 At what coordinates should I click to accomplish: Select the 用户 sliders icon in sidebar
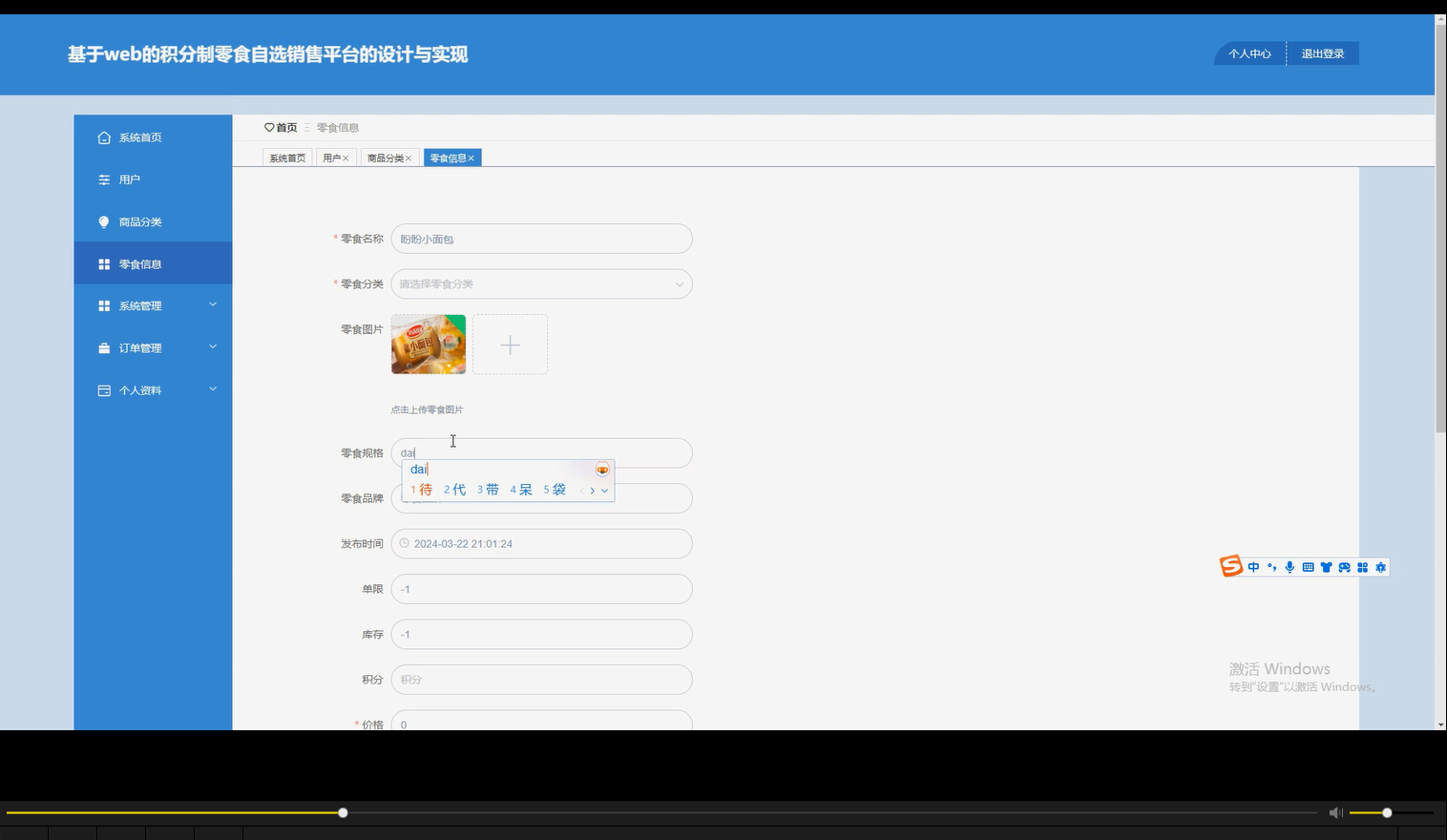pos(103,178)
